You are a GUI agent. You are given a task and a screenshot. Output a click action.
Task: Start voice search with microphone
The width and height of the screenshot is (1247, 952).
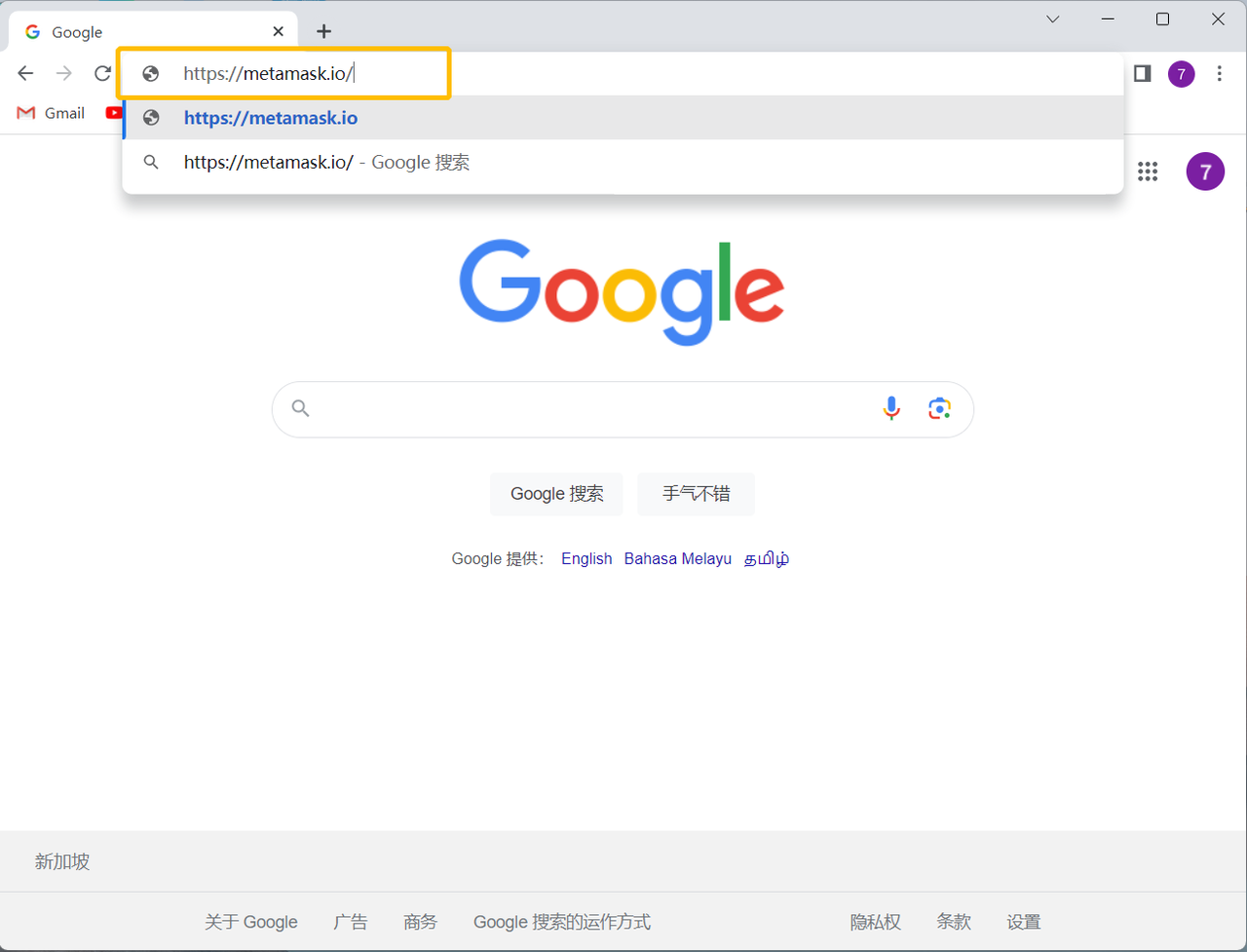(891, 408)
